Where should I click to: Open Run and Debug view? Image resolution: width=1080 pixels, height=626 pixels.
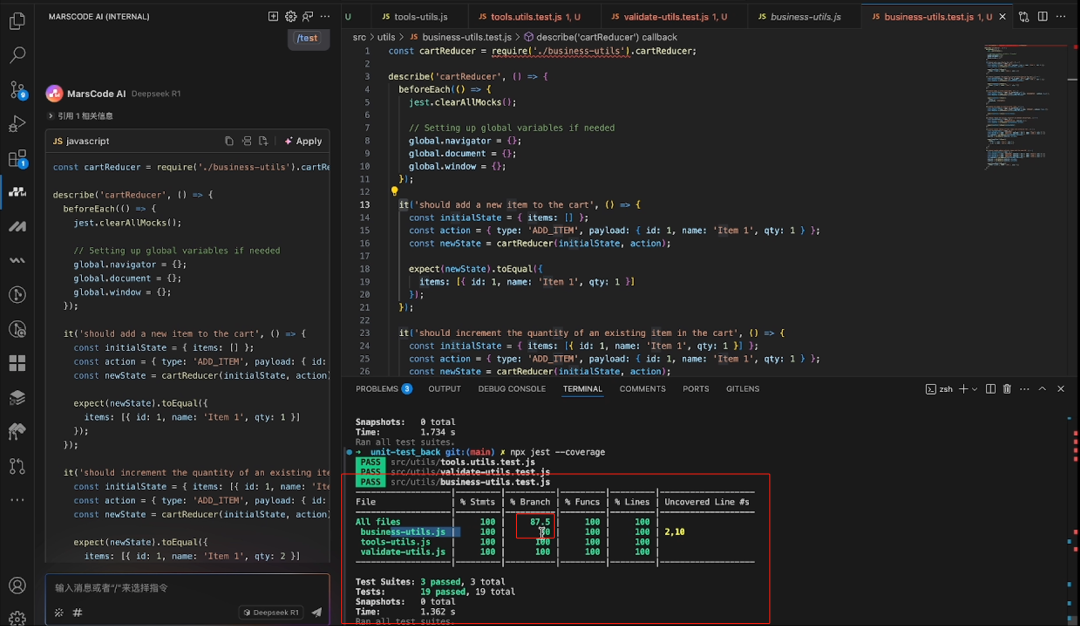17,124
